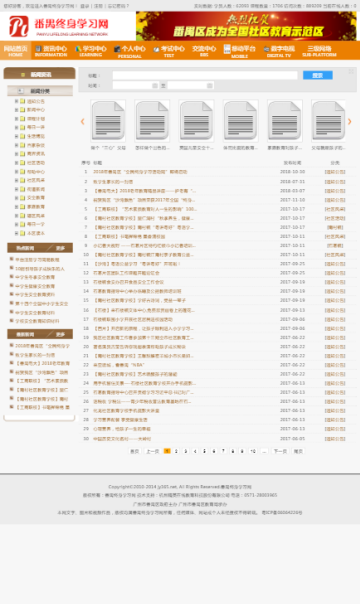Click the calendar icon in the start date field

coord(155,86)
